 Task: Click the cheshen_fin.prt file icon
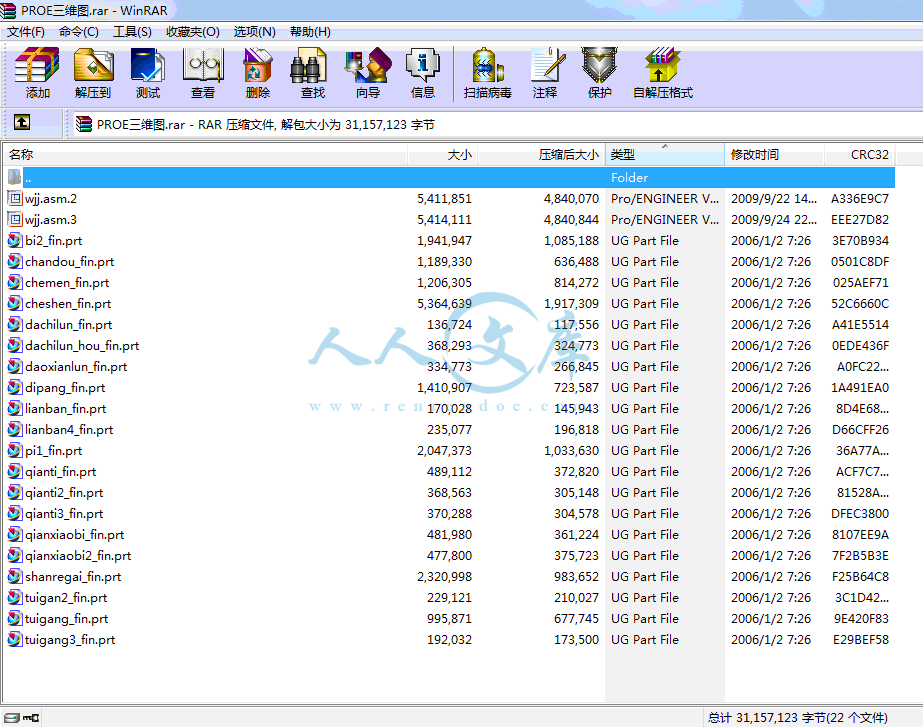click(15, 303)
